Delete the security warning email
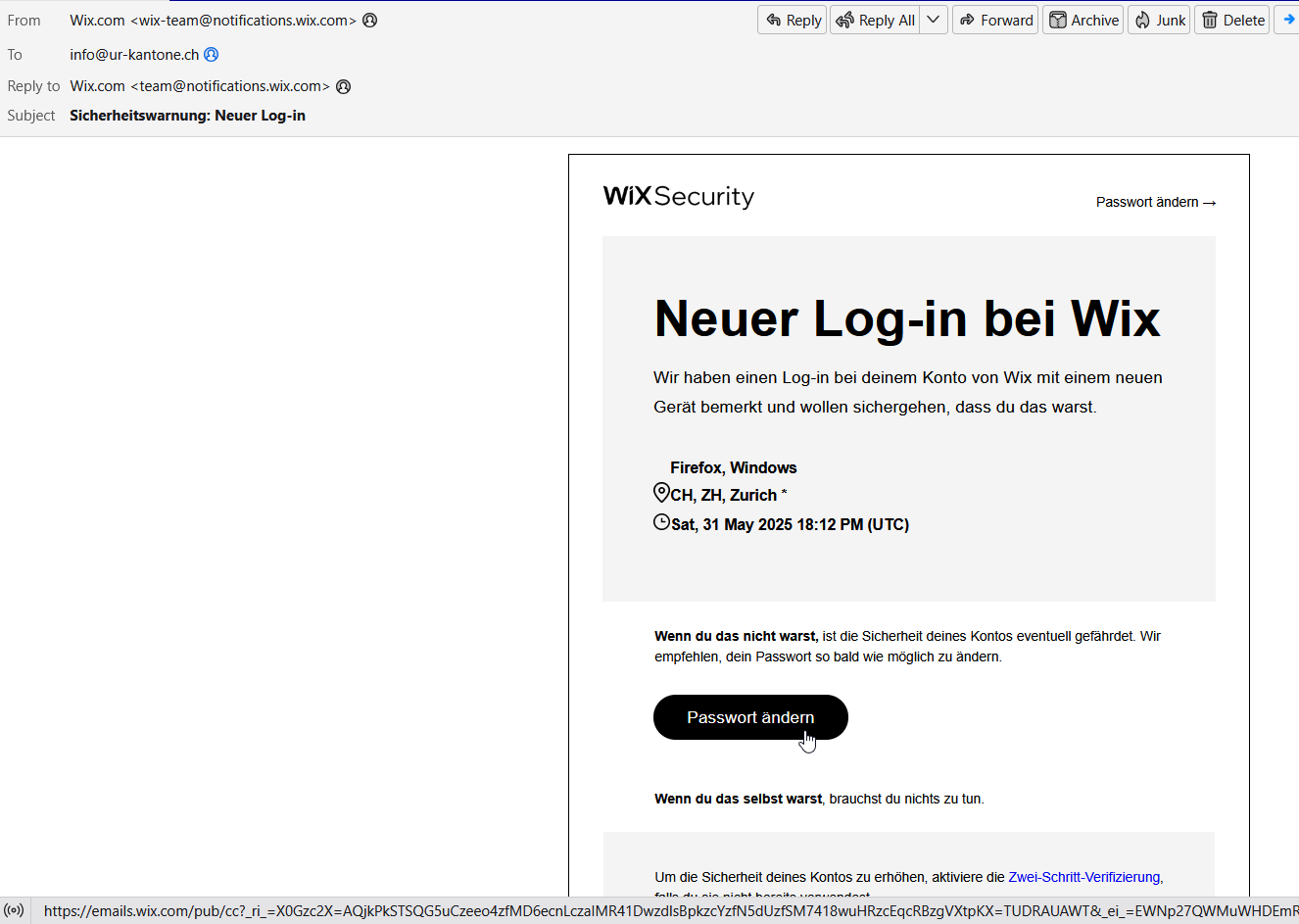1299x924 pixels. (x=1232, y=21)
